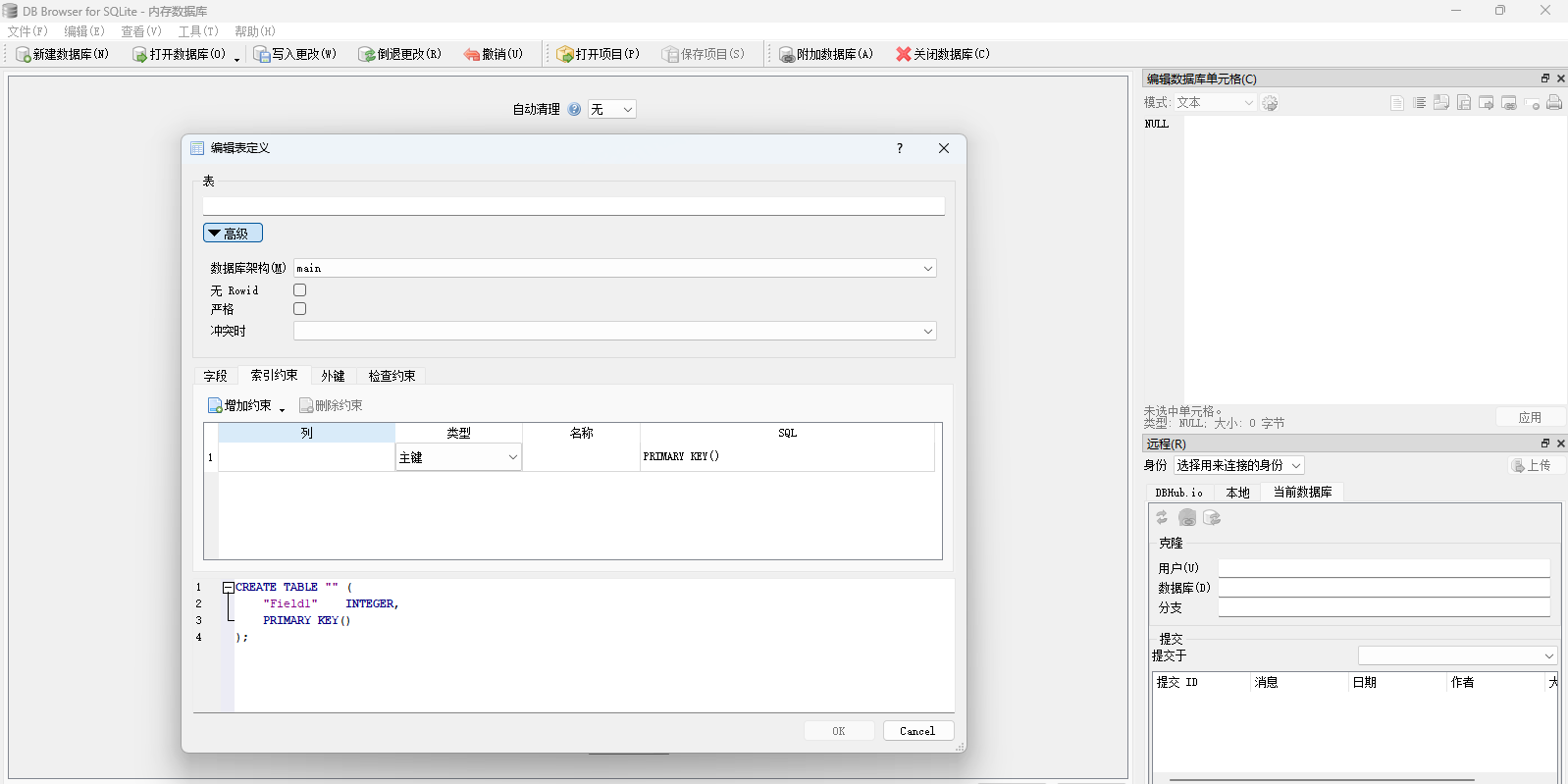Click the Add constraint (增加约束) icon

click(215, 405)
